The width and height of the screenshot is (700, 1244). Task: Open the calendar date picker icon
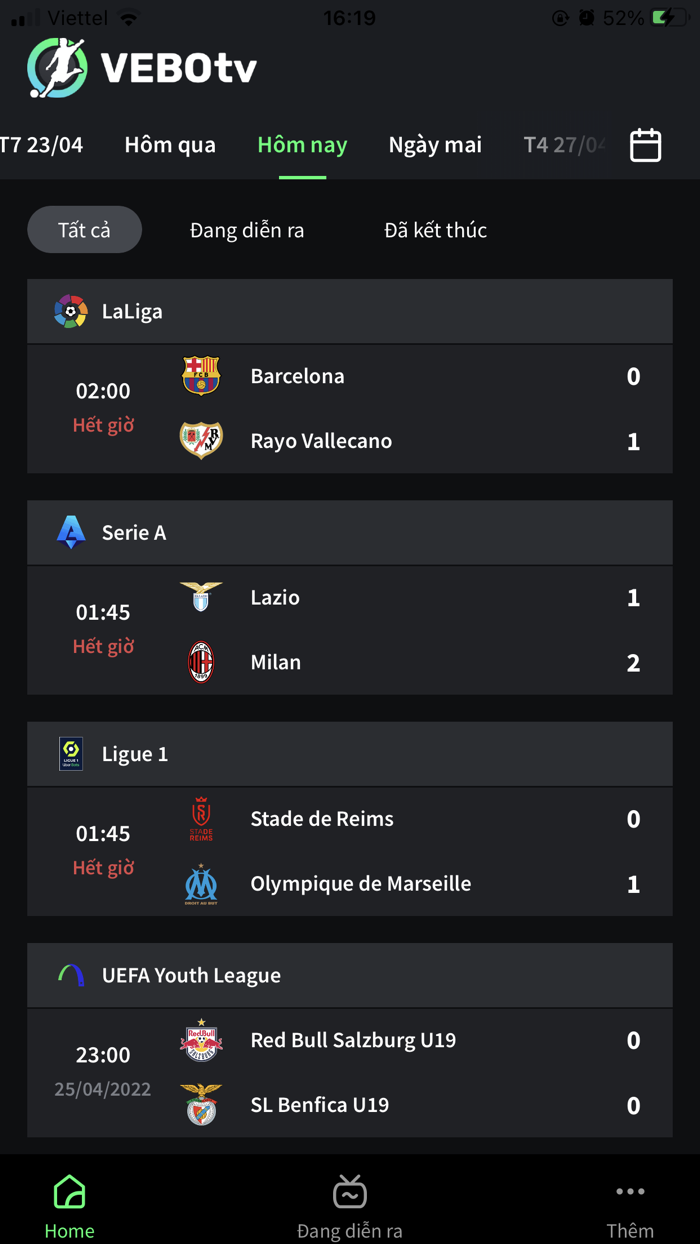(645, 146)
